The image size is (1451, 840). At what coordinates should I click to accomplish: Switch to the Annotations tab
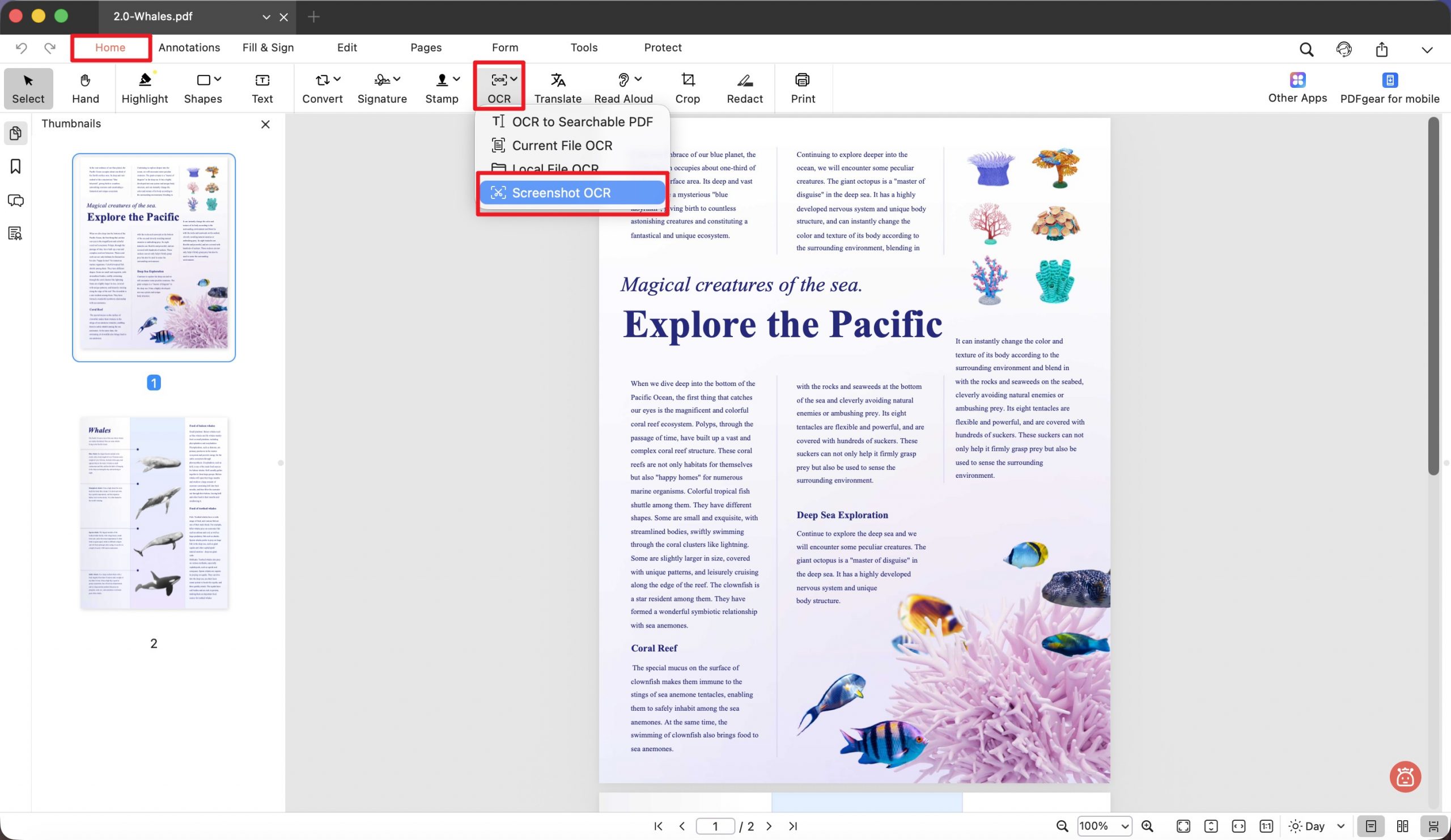189,48
